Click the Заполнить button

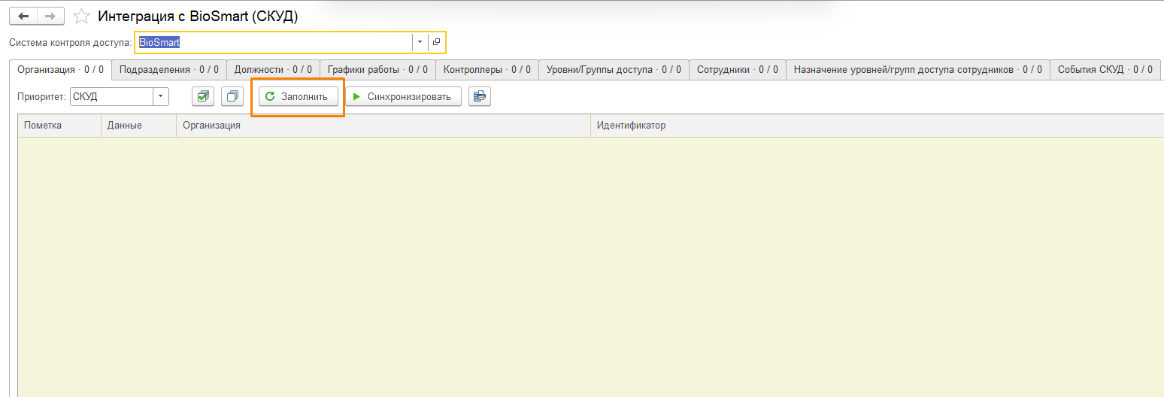coord(298,96)
